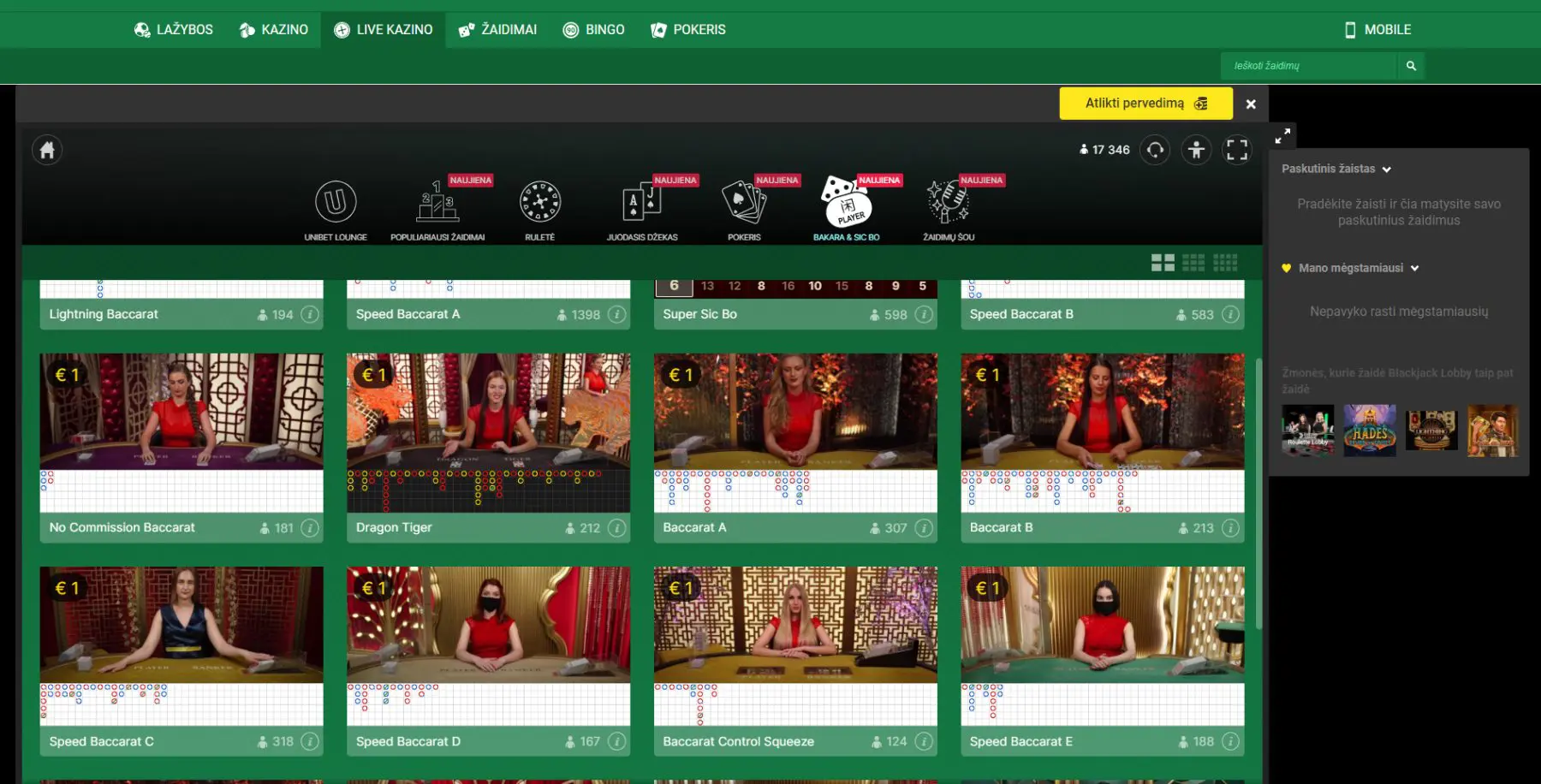Expand the sidebar using the diagonal arrows
The width and height of the screenshot is (1541, 784).
(x=1282, y=135)
